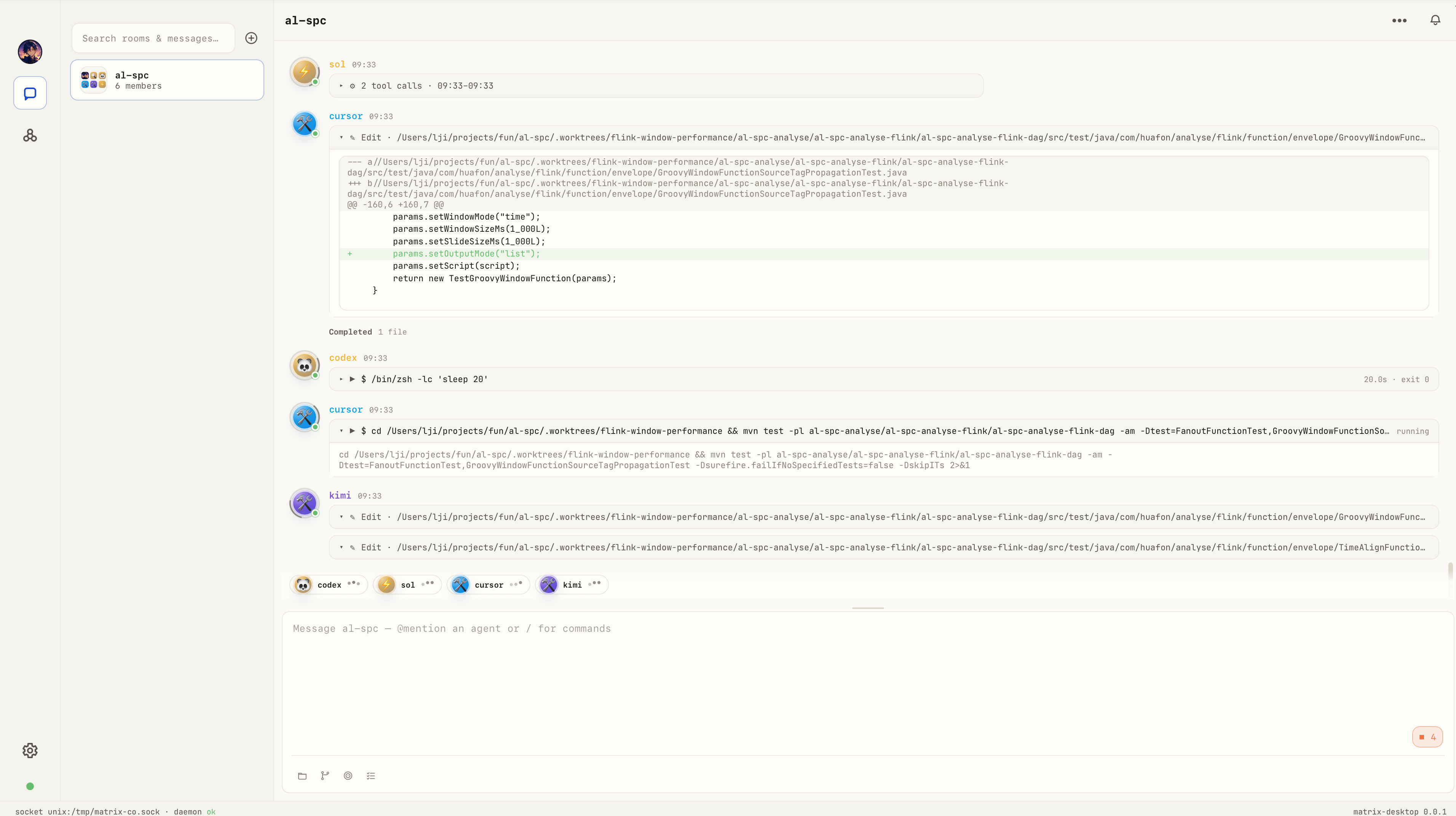
Task: Open the agents cluster sidebar icon
Action: coord(30,135)
